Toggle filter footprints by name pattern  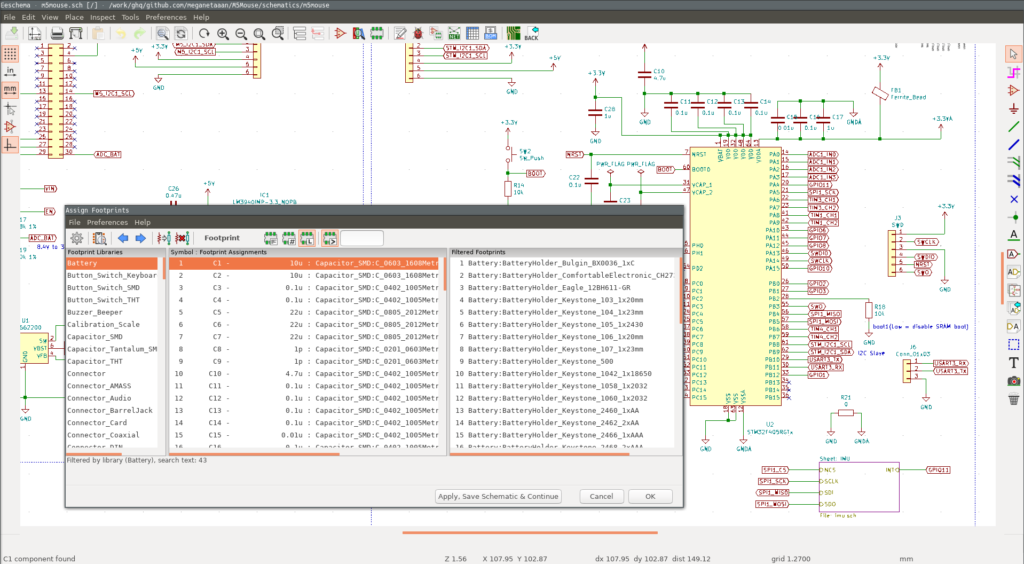tap(329, 238)
